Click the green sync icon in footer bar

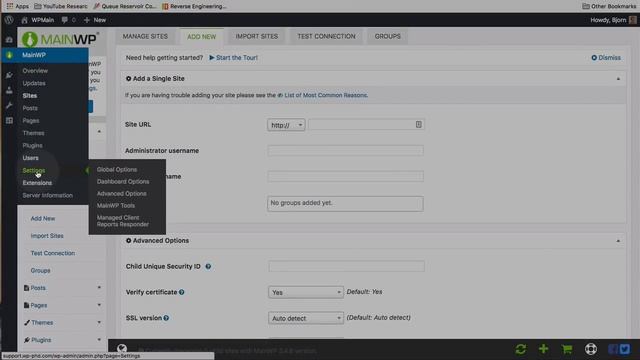coord(520,349)
